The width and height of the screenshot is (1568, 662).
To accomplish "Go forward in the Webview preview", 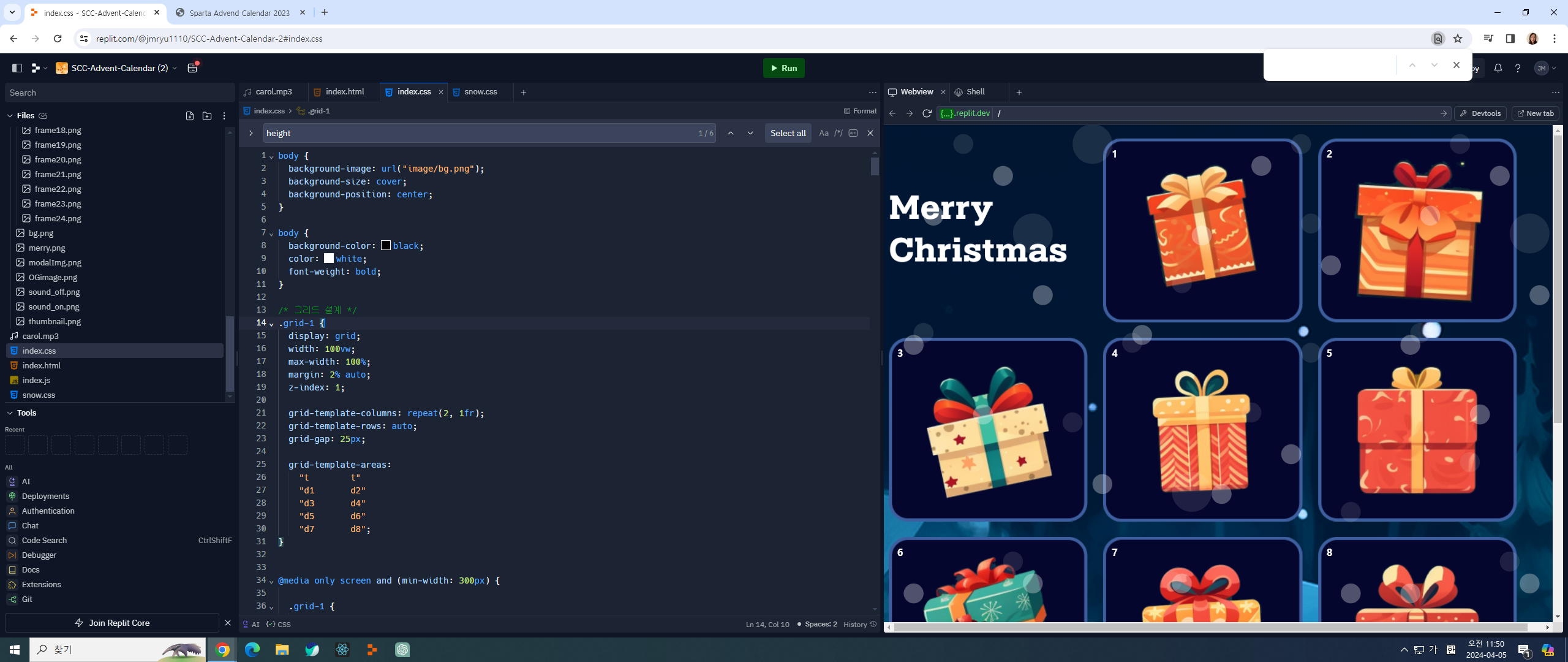I will (910, 113).
